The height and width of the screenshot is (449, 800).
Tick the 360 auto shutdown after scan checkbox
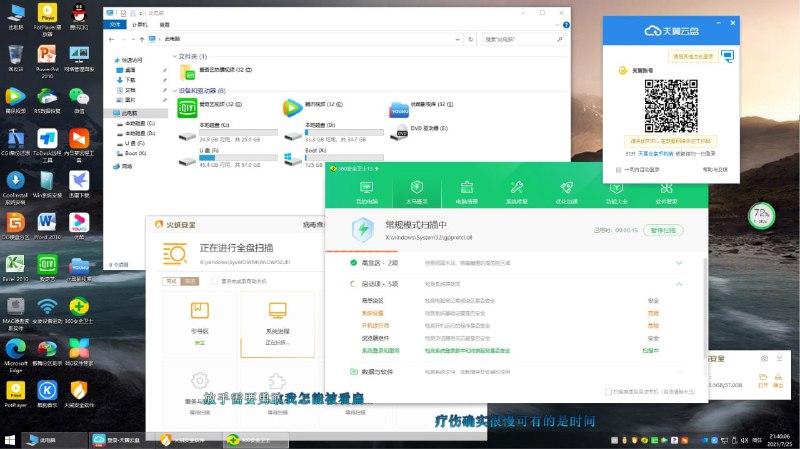(x=608, y=391)
